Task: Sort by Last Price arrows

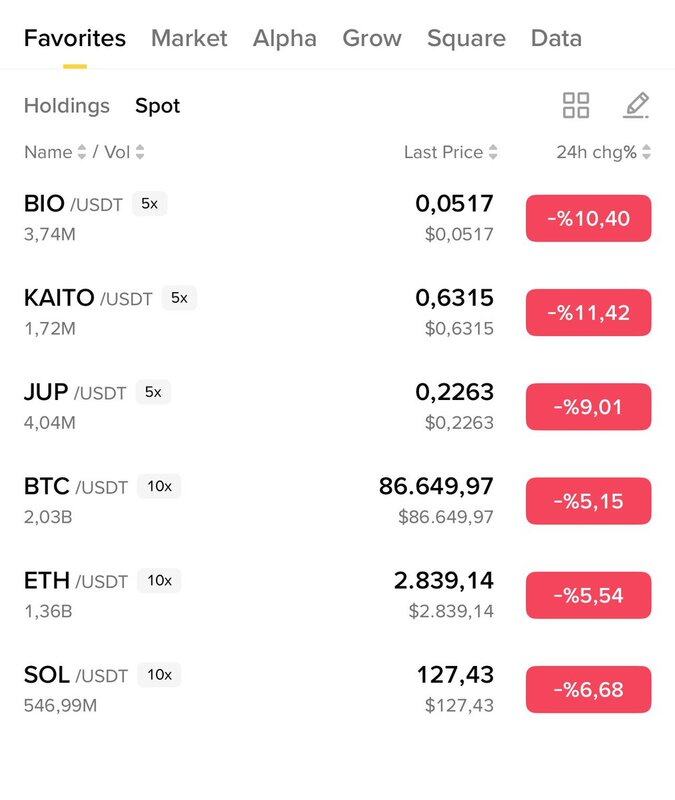Action: (493, 152)
